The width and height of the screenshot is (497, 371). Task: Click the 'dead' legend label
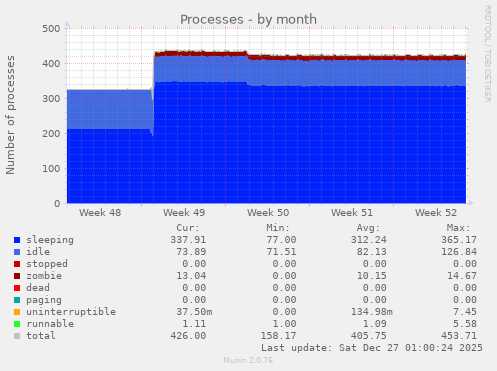38,288
